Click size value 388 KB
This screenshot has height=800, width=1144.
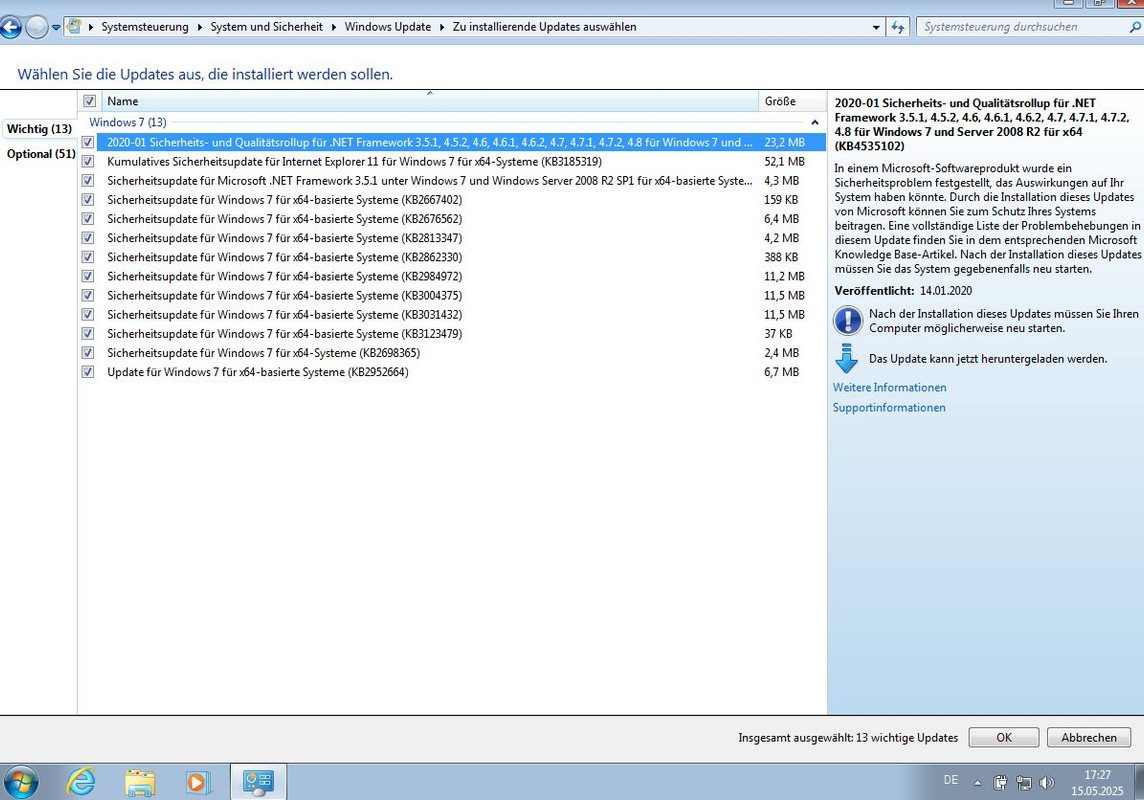(781, 257)
